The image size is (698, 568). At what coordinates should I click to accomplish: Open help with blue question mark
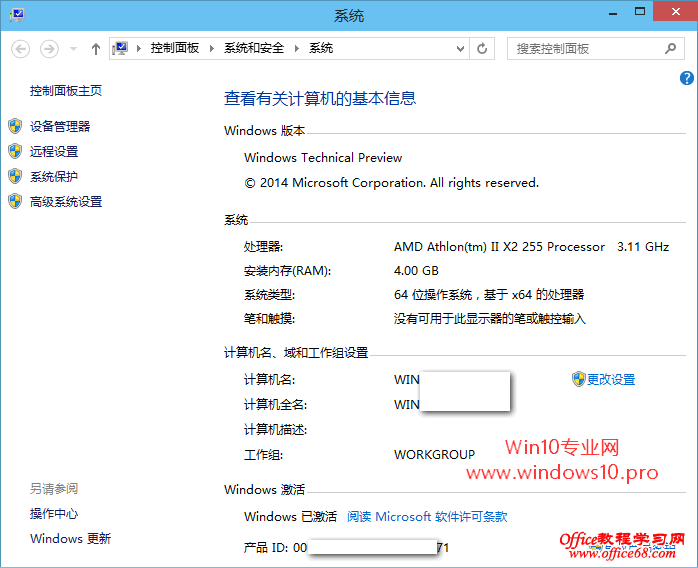pos(686,78)
